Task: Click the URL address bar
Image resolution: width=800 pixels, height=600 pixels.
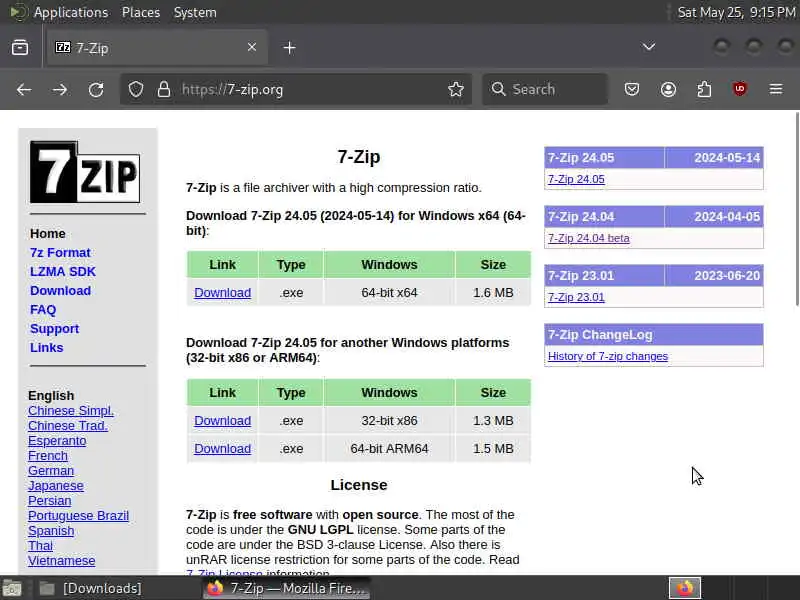Action: (296, 89)
